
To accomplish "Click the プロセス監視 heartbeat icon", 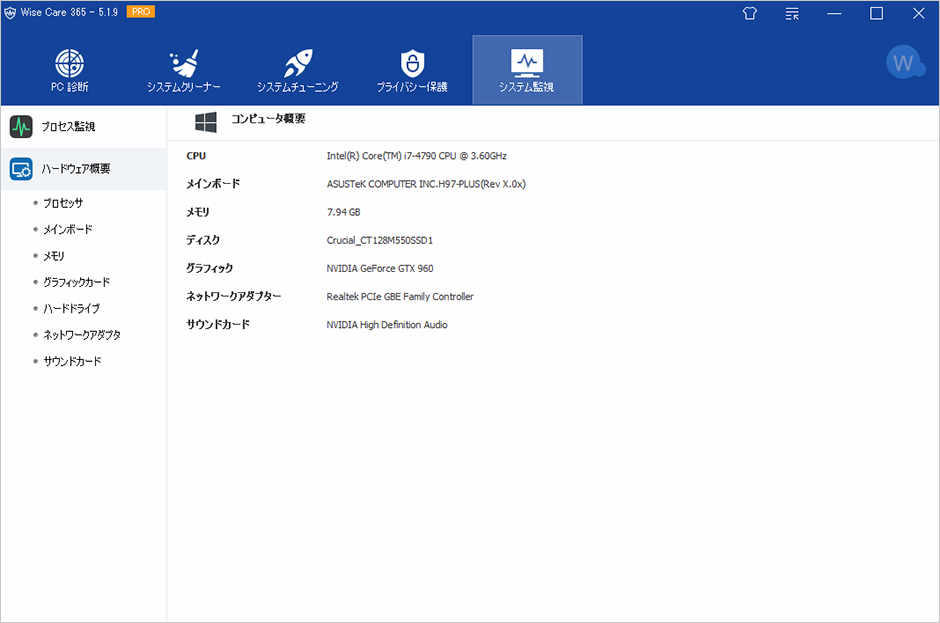I will pyautogui.click(x=21, y=127).
